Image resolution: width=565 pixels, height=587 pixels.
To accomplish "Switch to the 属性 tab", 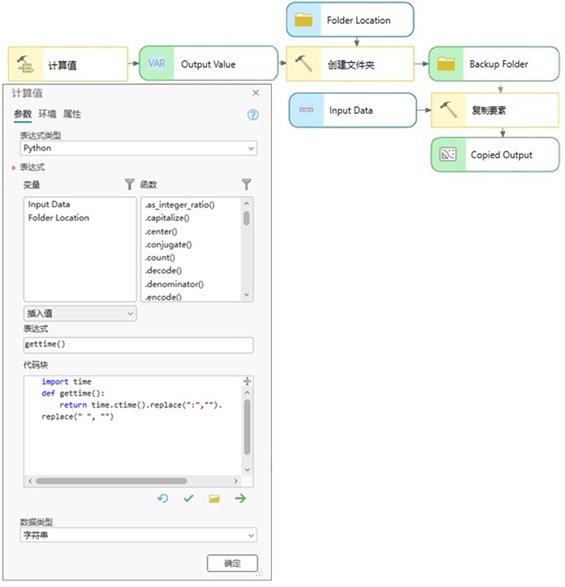I will pyautogui.click(x=72, y=114).
